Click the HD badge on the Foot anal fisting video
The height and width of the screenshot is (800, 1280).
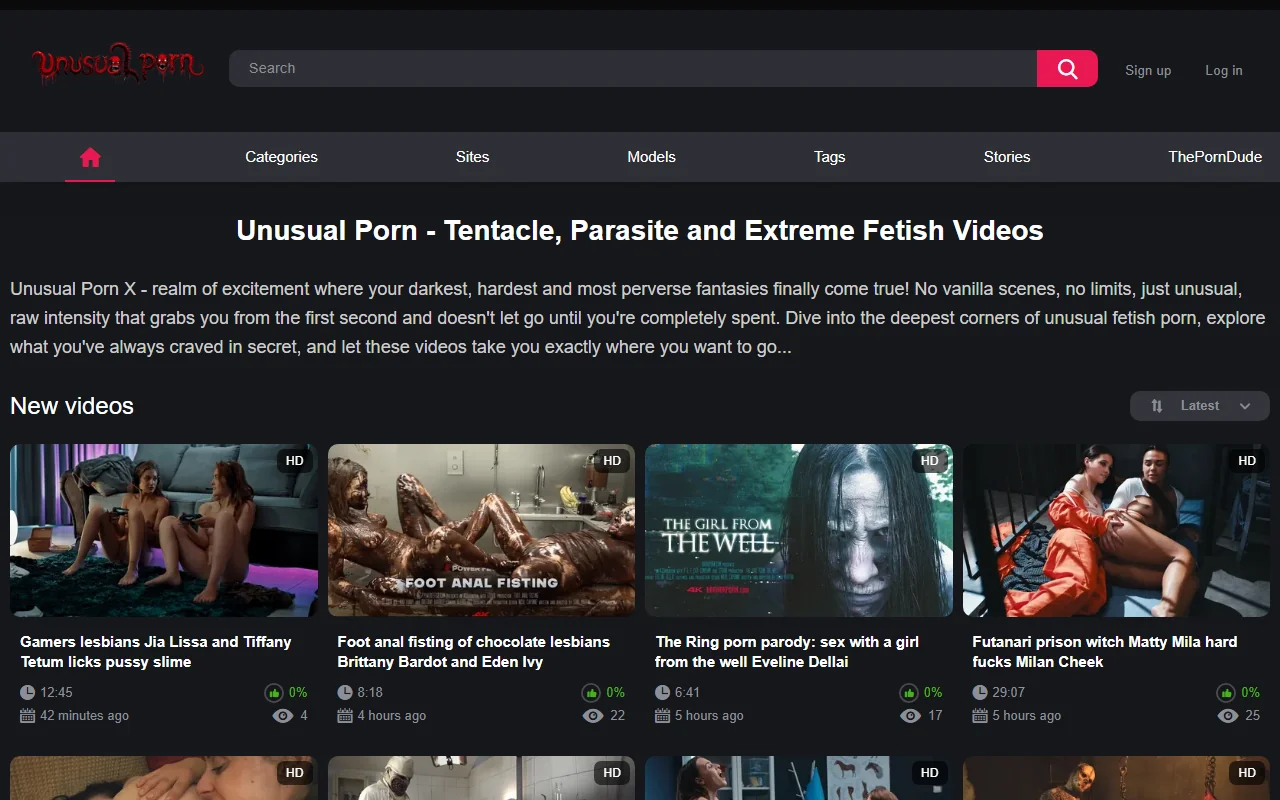612,461
